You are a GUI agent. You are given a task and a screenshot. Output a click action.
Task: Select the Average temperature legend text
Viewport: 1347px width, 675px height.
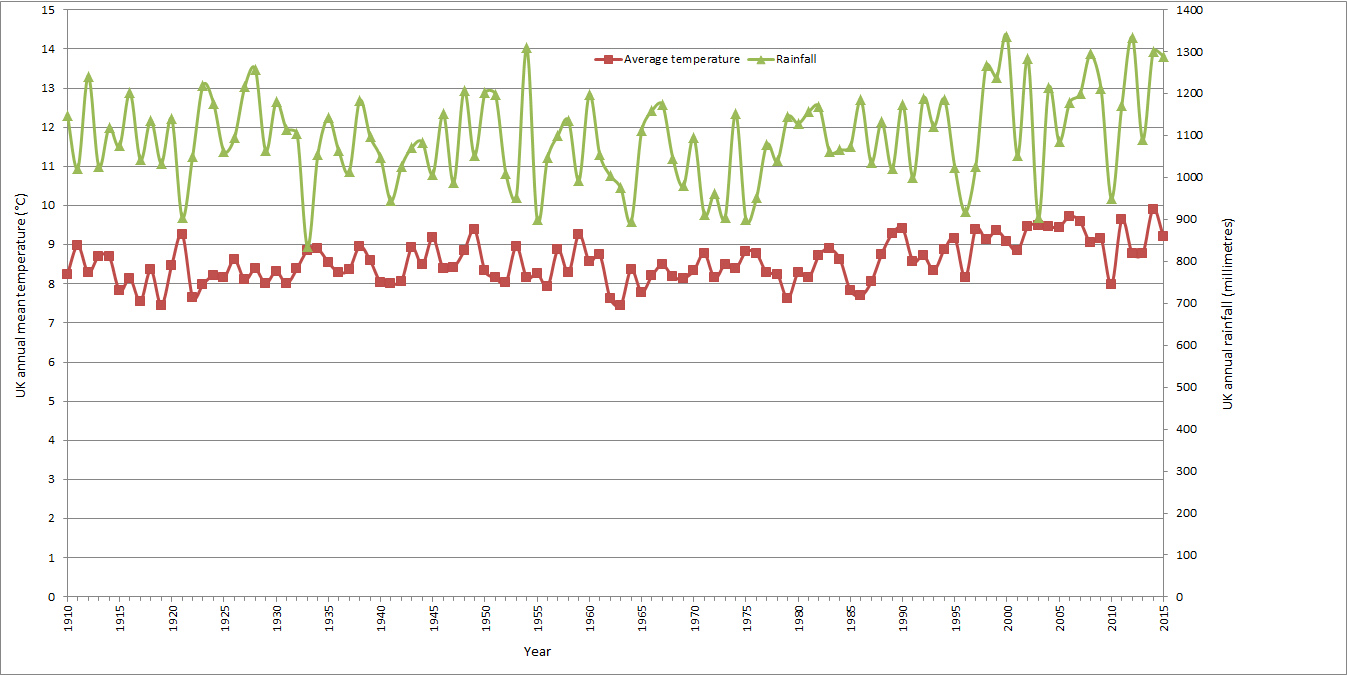click(x=681, y=60)
